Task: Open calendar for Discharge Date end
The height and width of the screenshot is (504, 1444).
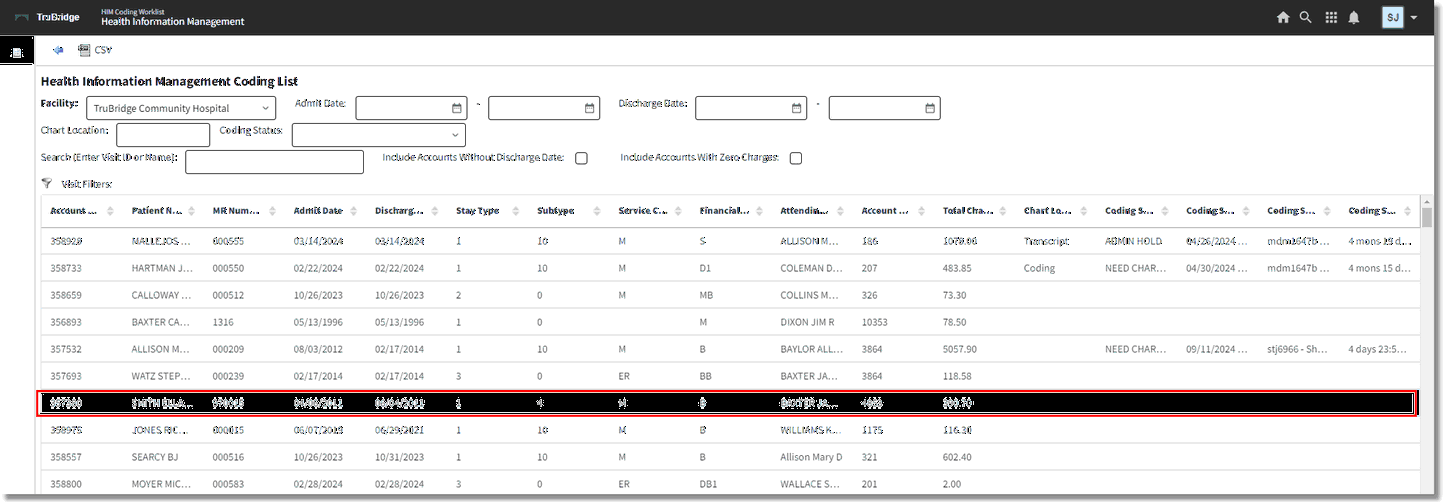Action: (x=930, y=108)
